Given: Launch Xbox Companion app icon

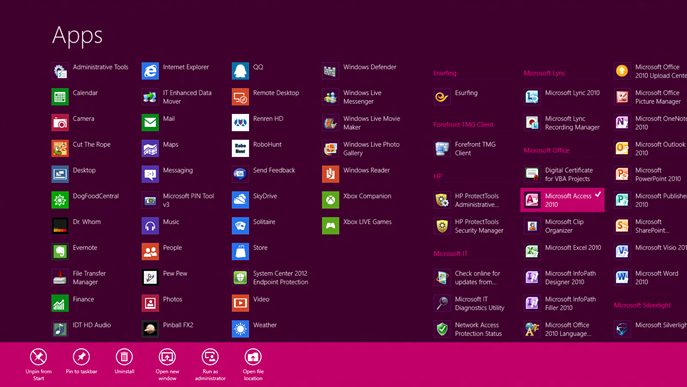Looking at the screenshot, I should 331,200.
